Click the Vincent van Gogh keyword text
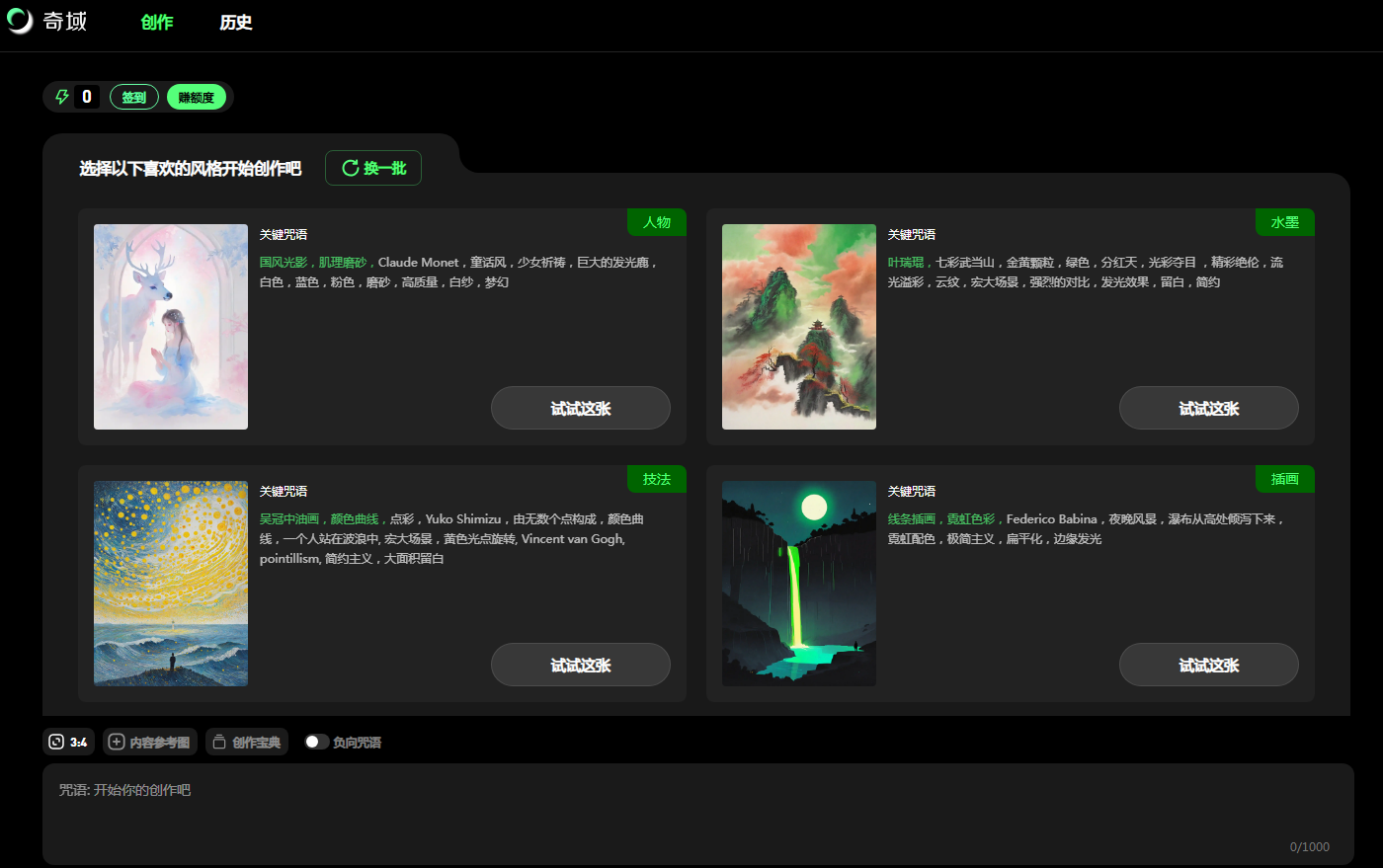Screen dimensions: 1383x868 573,539
